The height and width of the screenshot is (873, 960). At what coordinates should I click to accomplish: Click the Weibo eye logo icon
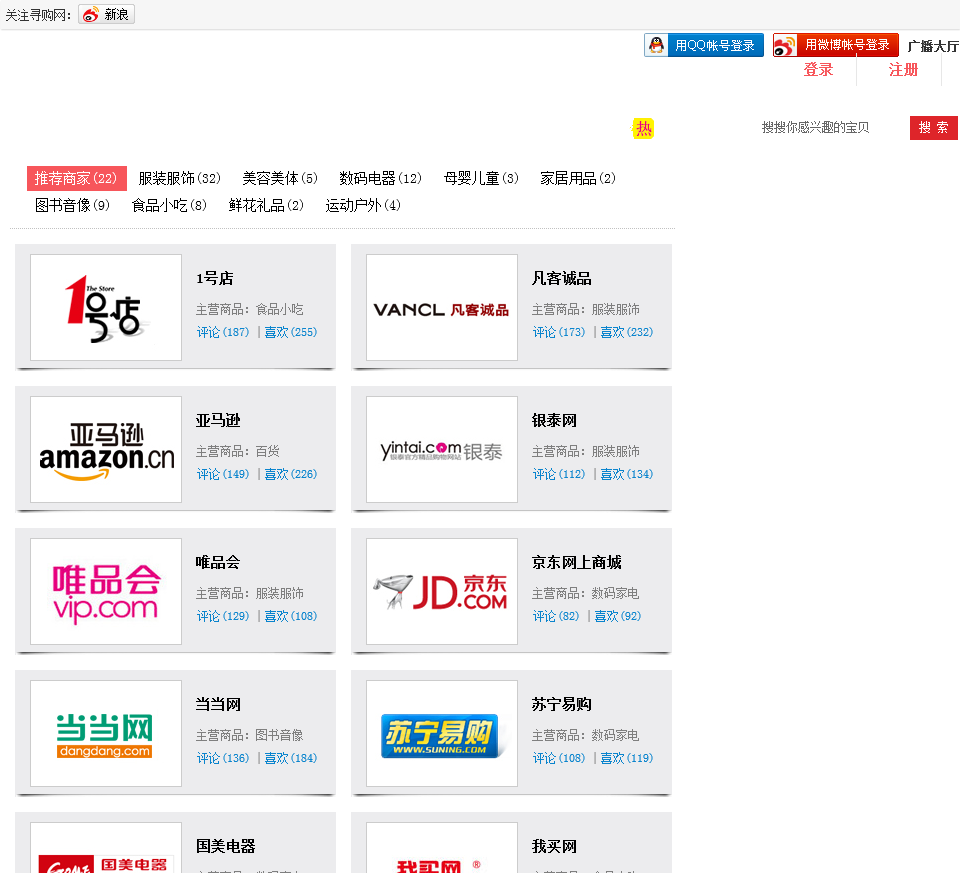[x=785, y=45]
